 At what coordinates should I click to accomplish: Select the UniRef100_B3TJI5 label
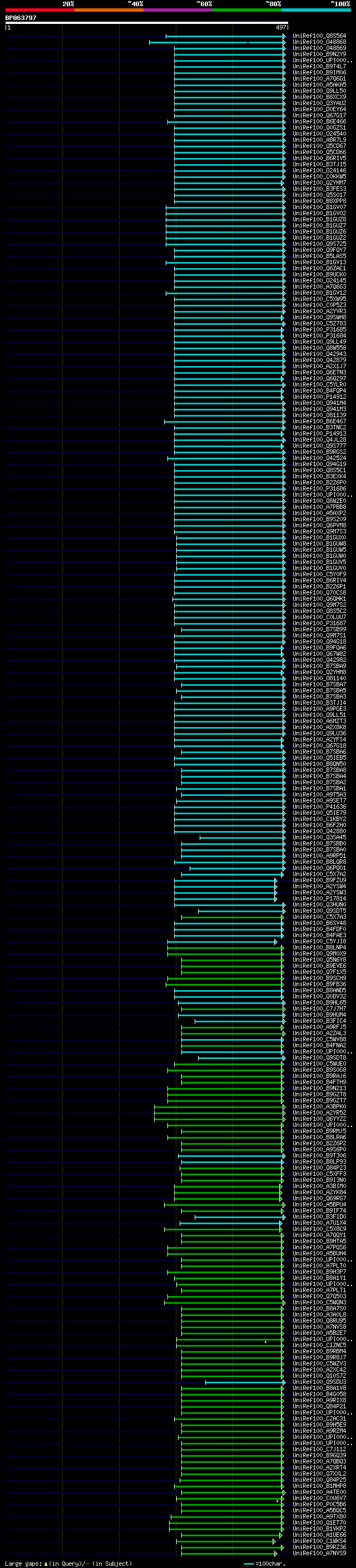[x=319, y=164]
